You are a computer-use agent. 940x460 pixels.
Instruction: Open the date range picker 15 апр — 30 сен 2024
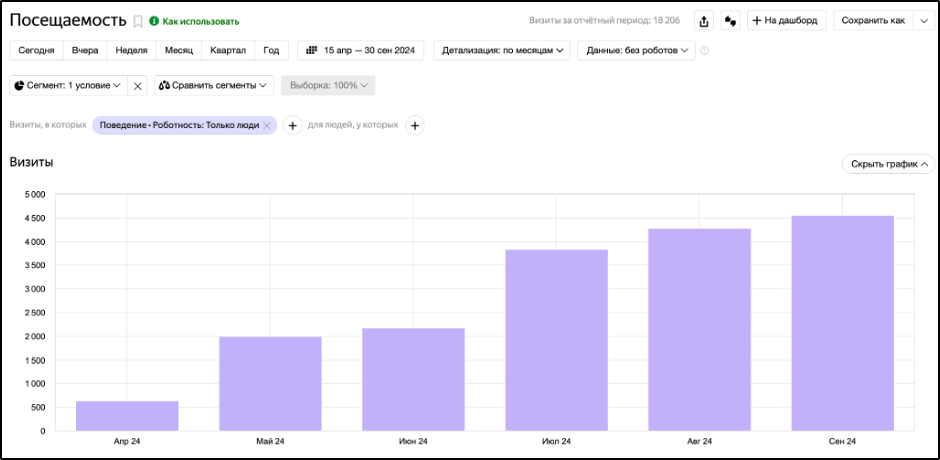pos(361,50)
